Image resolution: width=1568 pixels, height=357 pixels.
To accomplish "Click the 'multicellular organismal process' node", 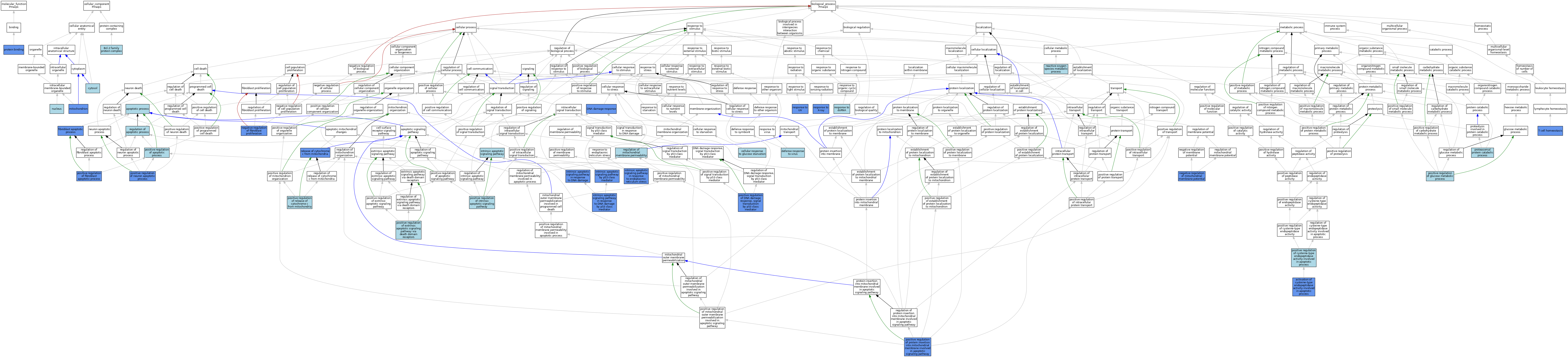I will tap(1394, 27).
